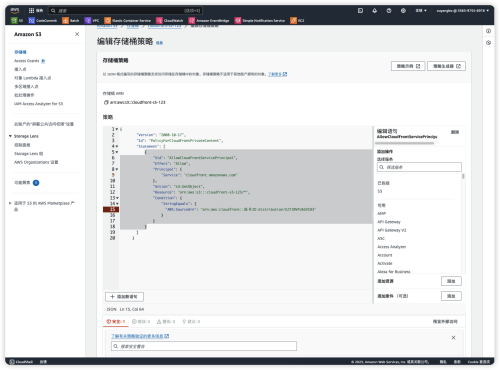Open the account menu dropdown
Screen dimensions: 500x370
pos(463,11)
